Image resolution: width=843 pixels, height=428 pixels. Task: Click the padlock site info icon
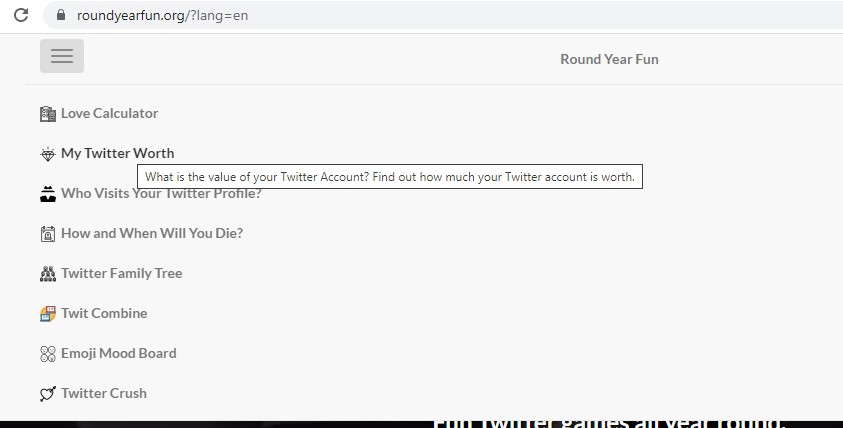[61, 15]
